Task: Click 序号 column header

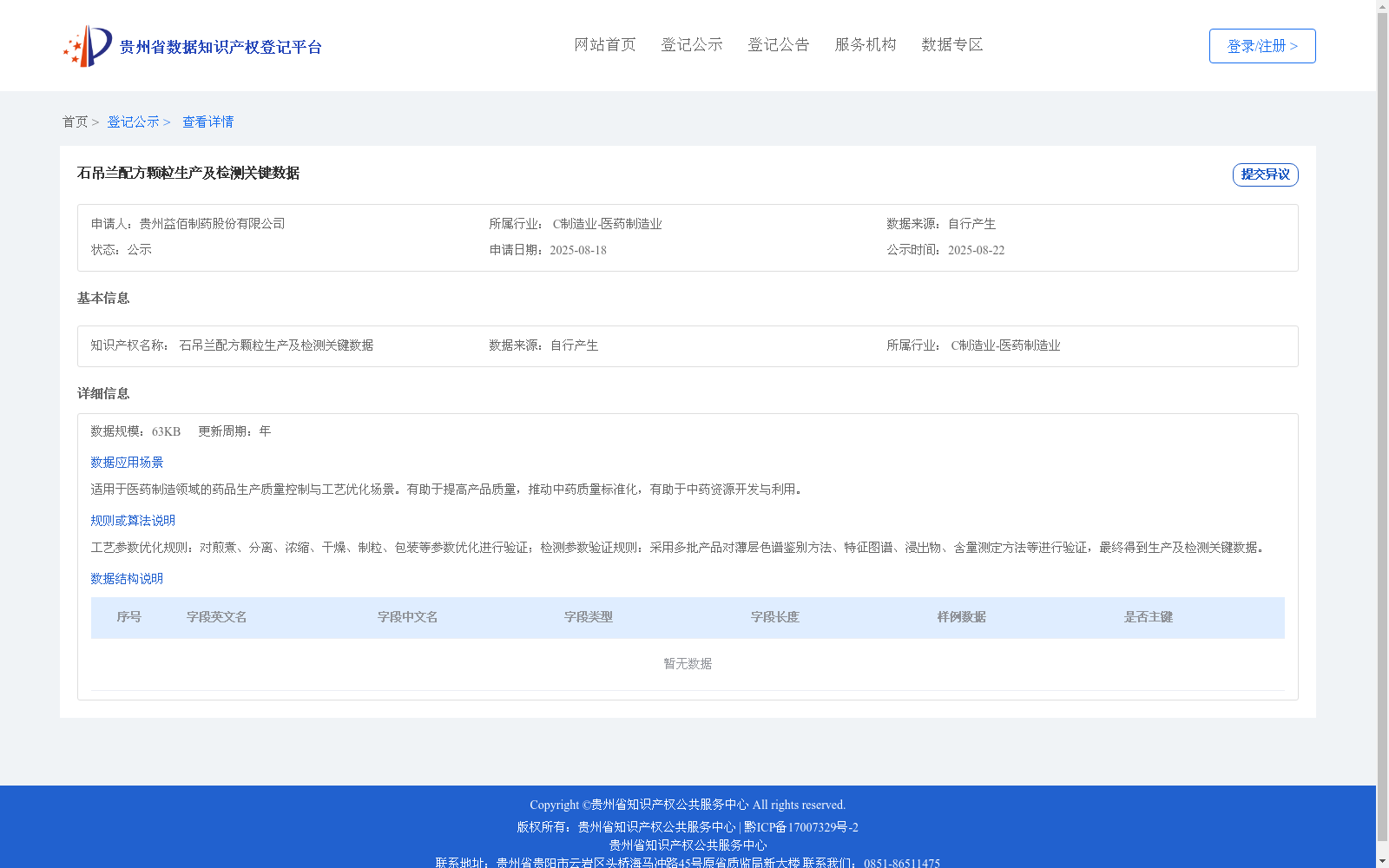Action: pyautogui.click(x=129, y=617)
